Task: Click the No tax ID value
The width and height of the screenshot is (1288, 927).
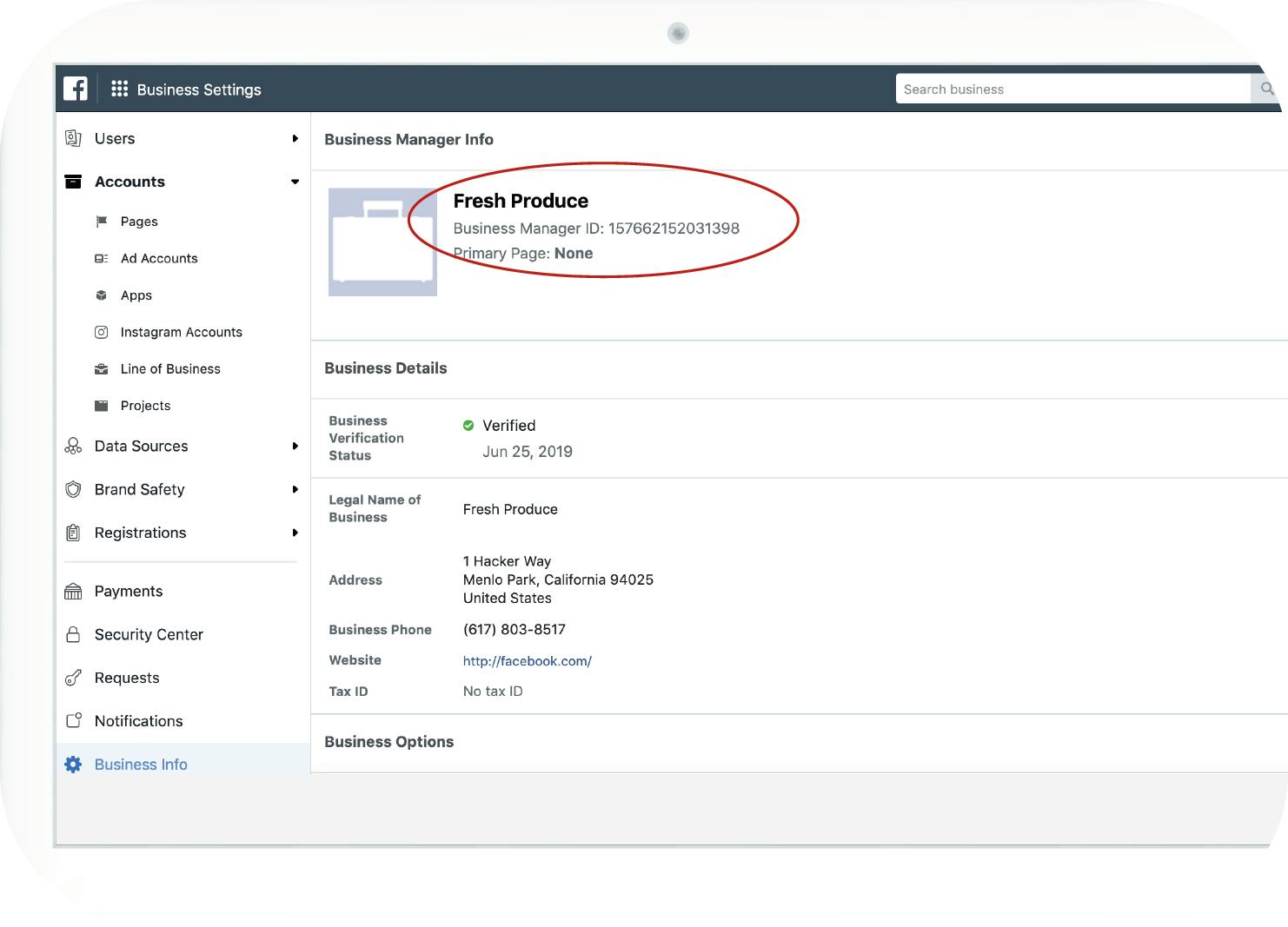Action: [x=493, y=692]
